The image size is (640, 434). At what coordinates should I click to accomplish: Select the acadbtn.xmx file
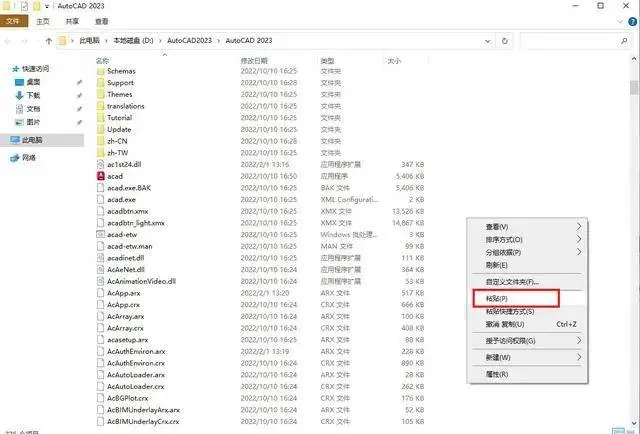pos(128,211)
